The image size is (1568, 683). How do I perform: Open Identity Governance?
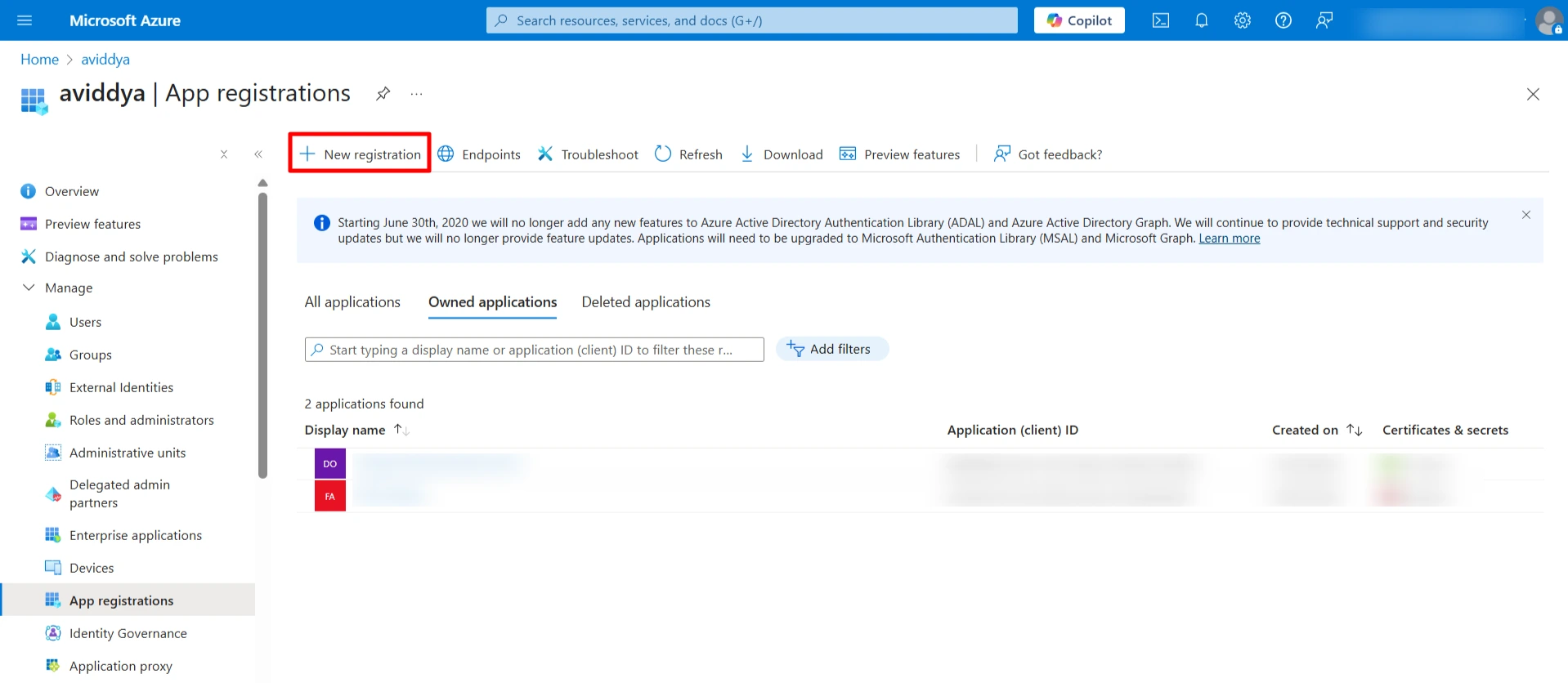click(x=128, y=633)
